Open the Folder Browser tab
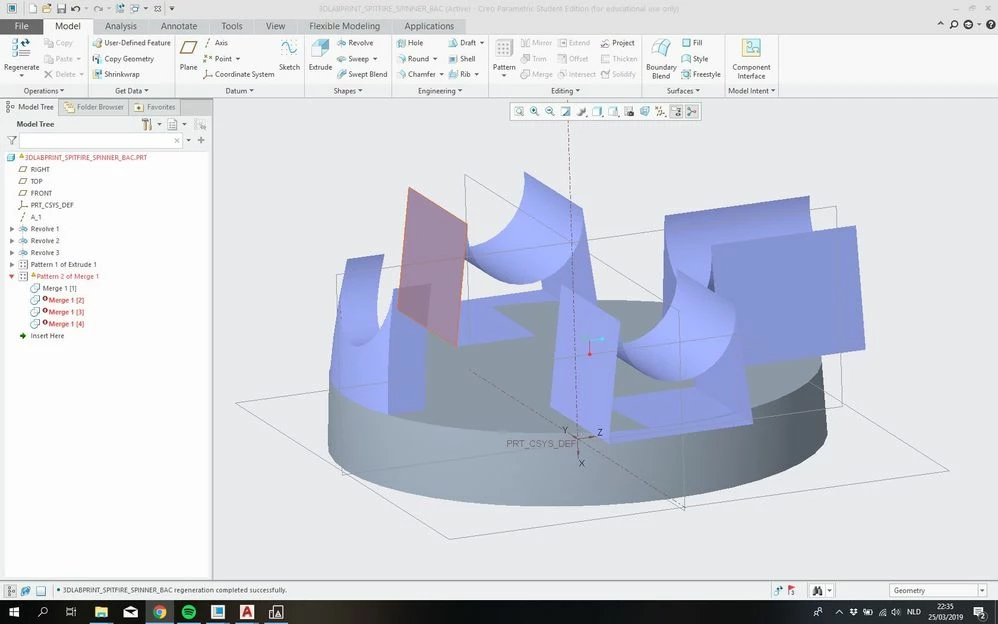This screenshot has height=624, width=998. (94, 107)
